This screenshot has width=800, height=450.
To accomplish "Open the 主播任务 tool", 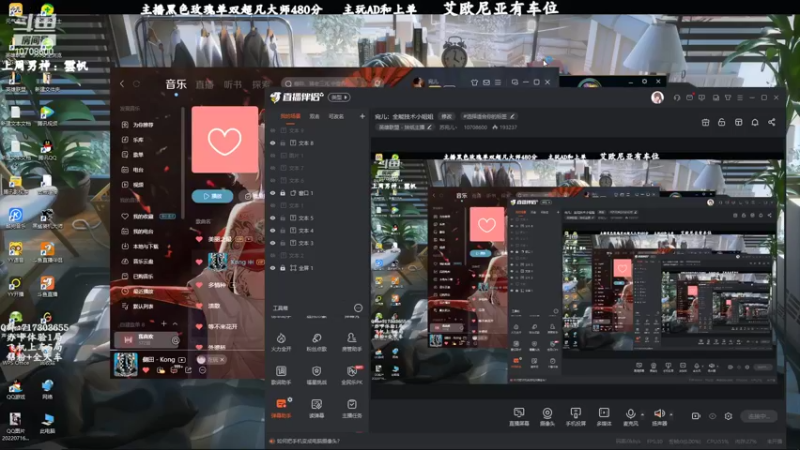I will click(x=352, y=408).
